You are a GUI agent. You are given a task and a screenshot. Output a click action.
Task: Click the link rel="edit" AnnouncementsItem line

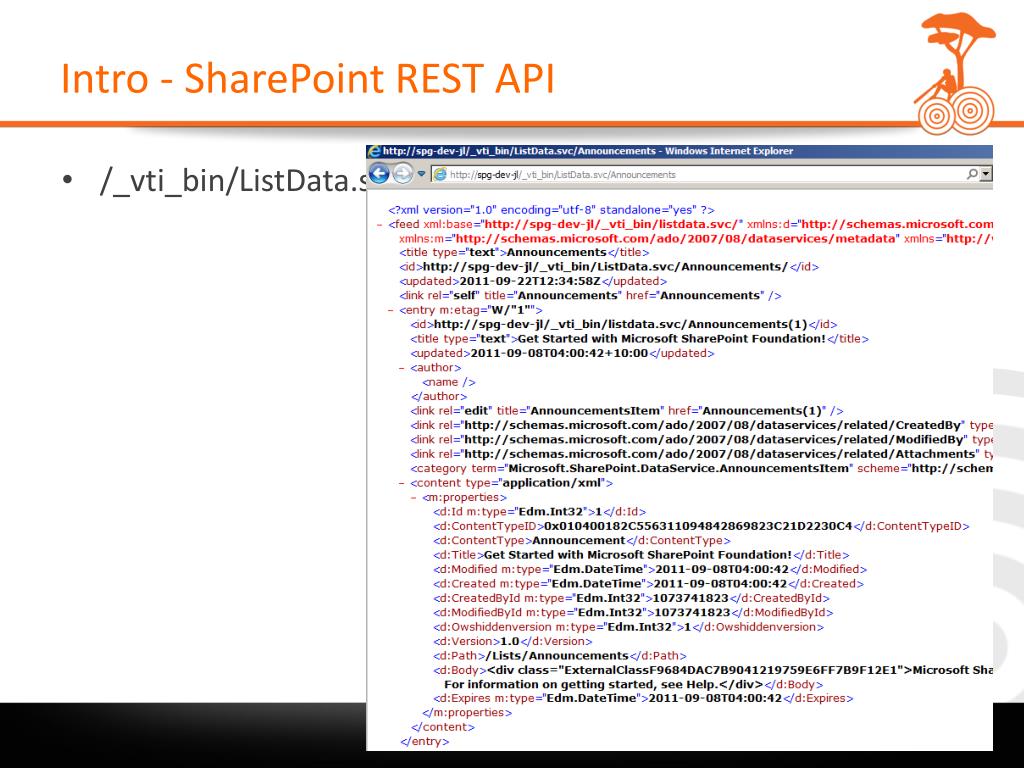(627, 411)
